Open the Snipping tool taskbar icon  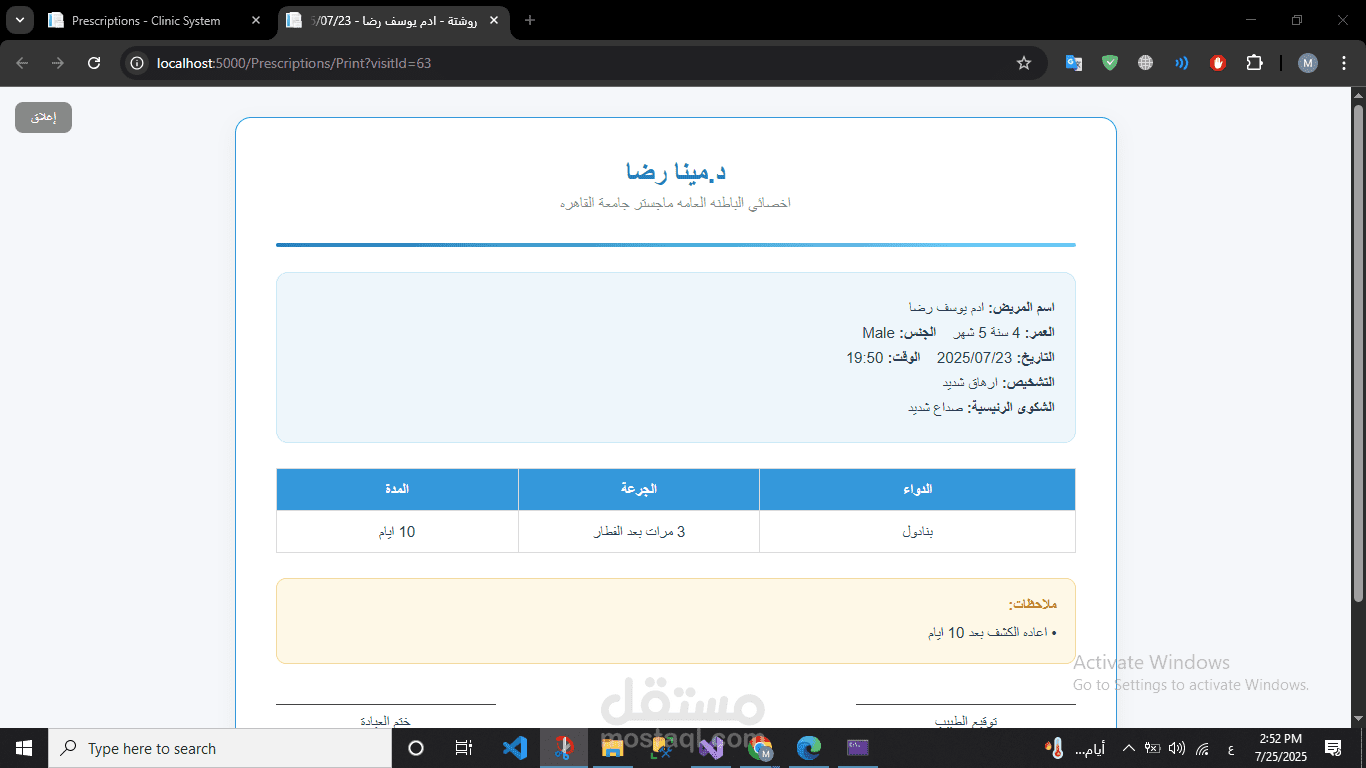pyautogui.click(x=564, y=748)
